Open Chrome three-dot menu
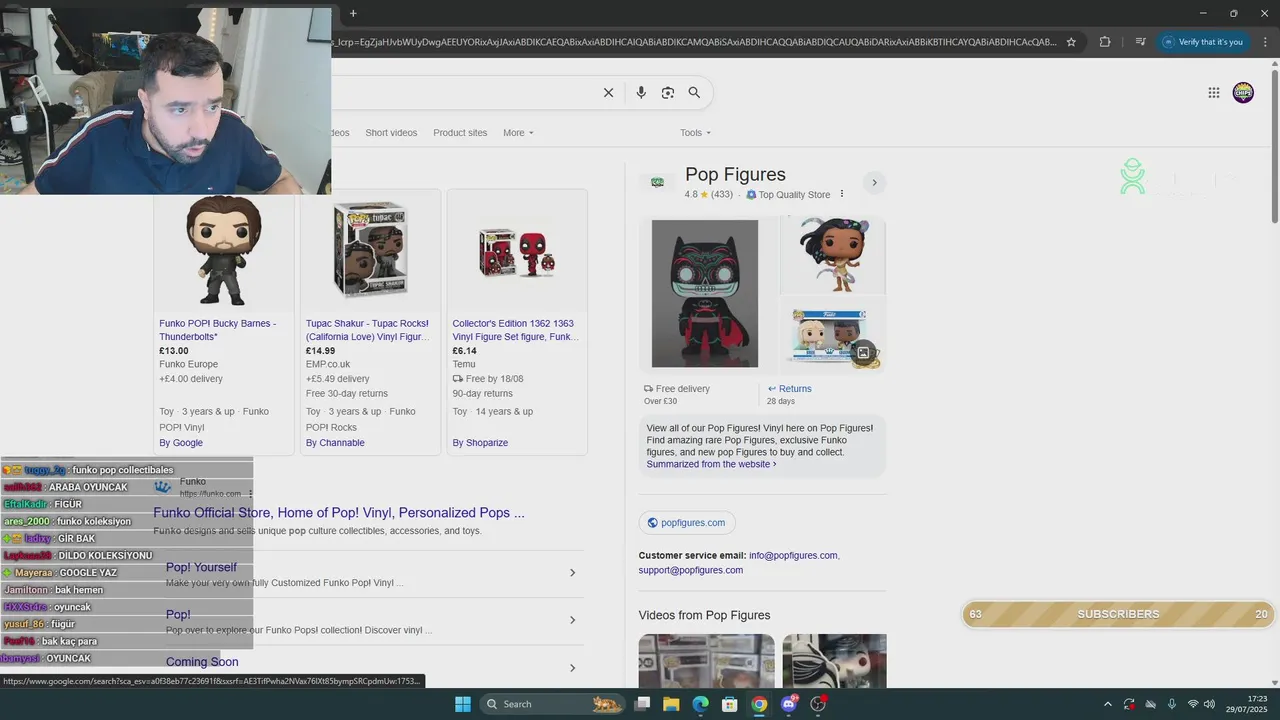 pos(1264,42)
